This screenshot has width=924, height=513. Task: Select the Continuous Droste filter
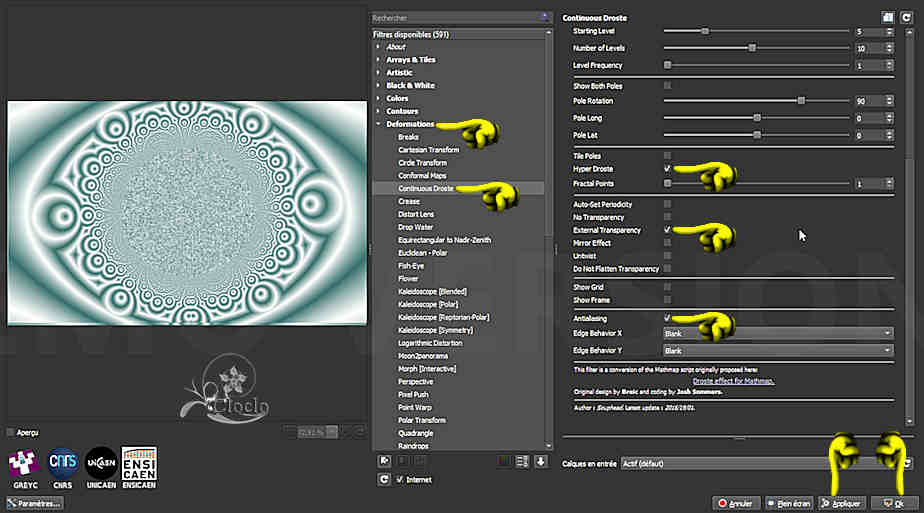pyautogui.click(x=425, y=188)
